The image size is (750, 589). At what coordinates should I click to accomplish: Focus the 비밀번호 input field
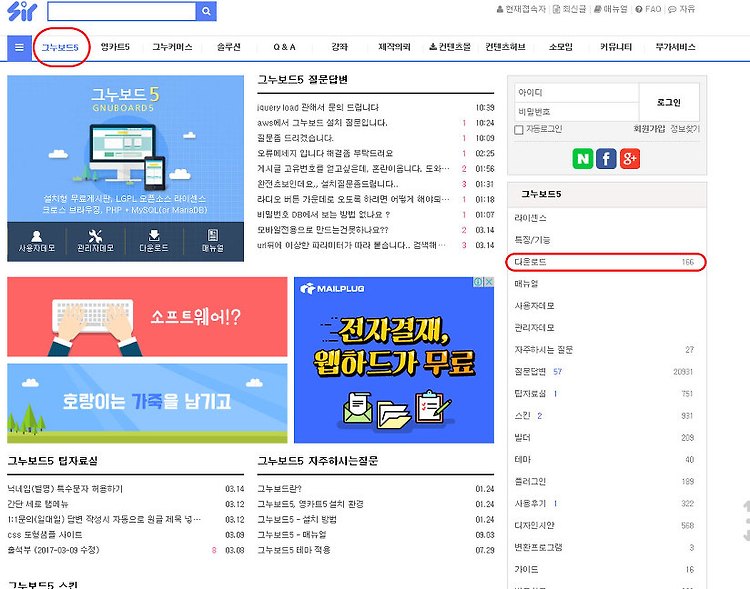(576, 112)
